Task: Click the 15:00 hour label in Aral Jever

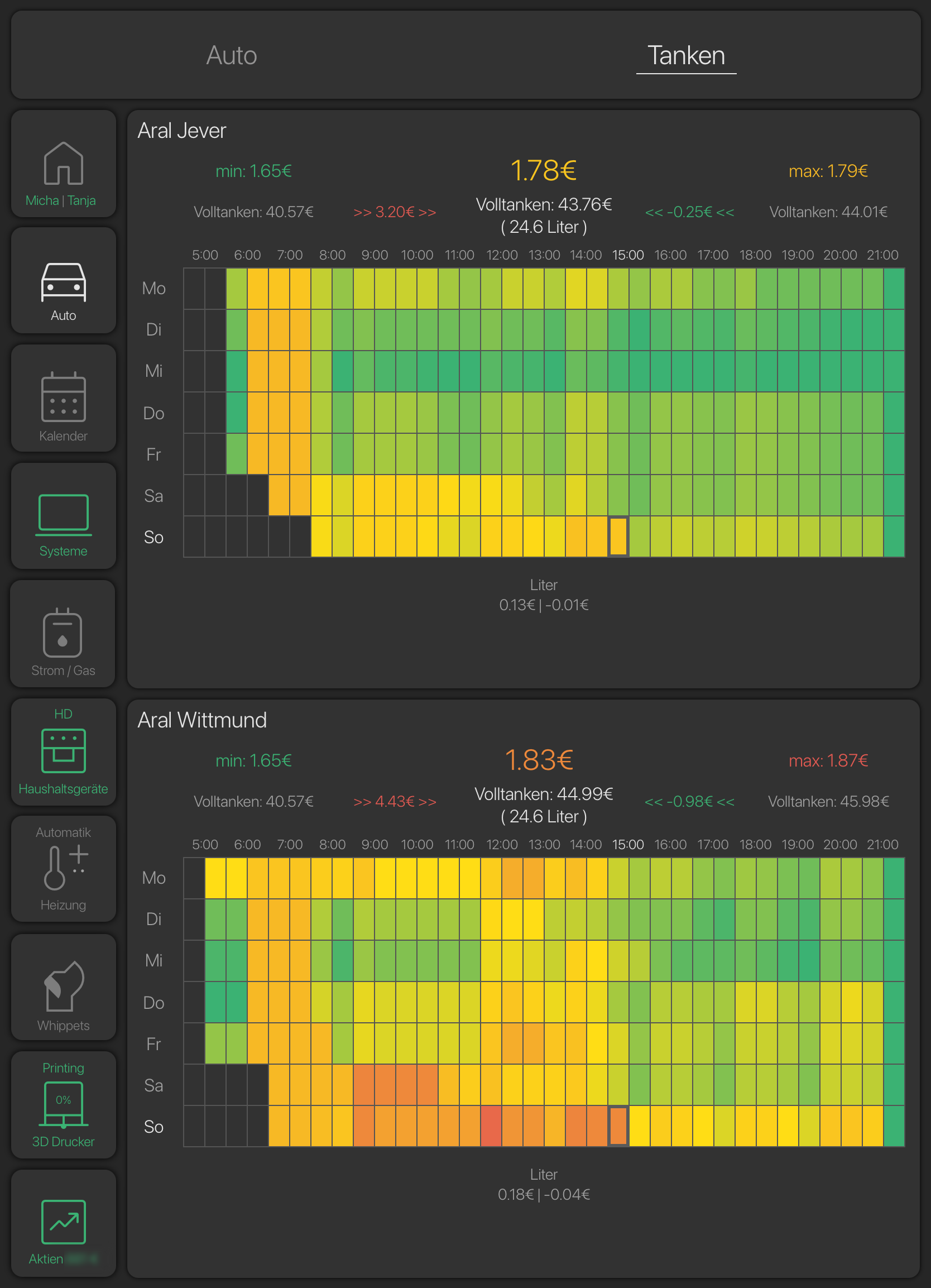Action: [628, 255]
